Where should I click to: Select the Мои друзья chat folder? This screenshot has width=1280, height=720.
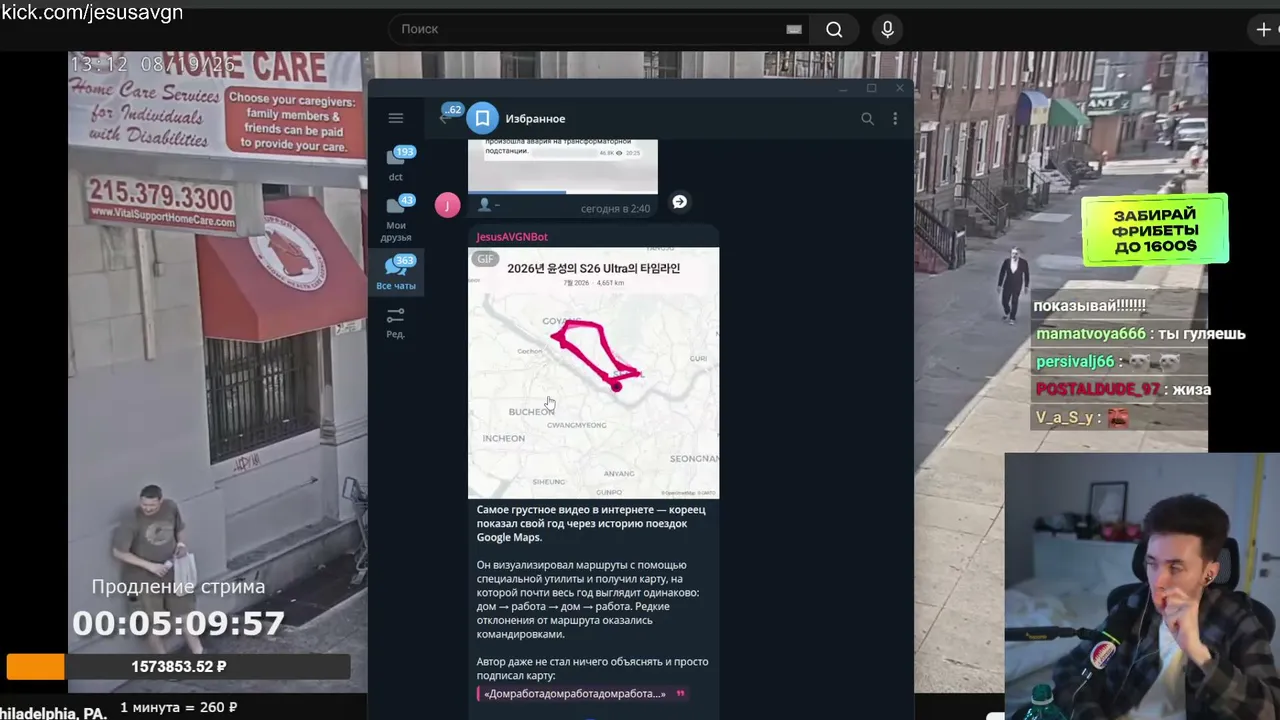click(396, 219)
